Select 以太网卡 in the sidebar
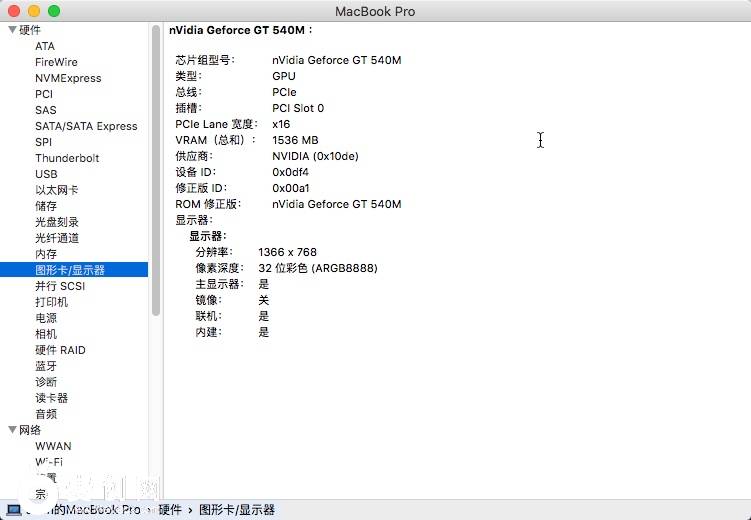This screenshot has height=520, width=751. 56,190
